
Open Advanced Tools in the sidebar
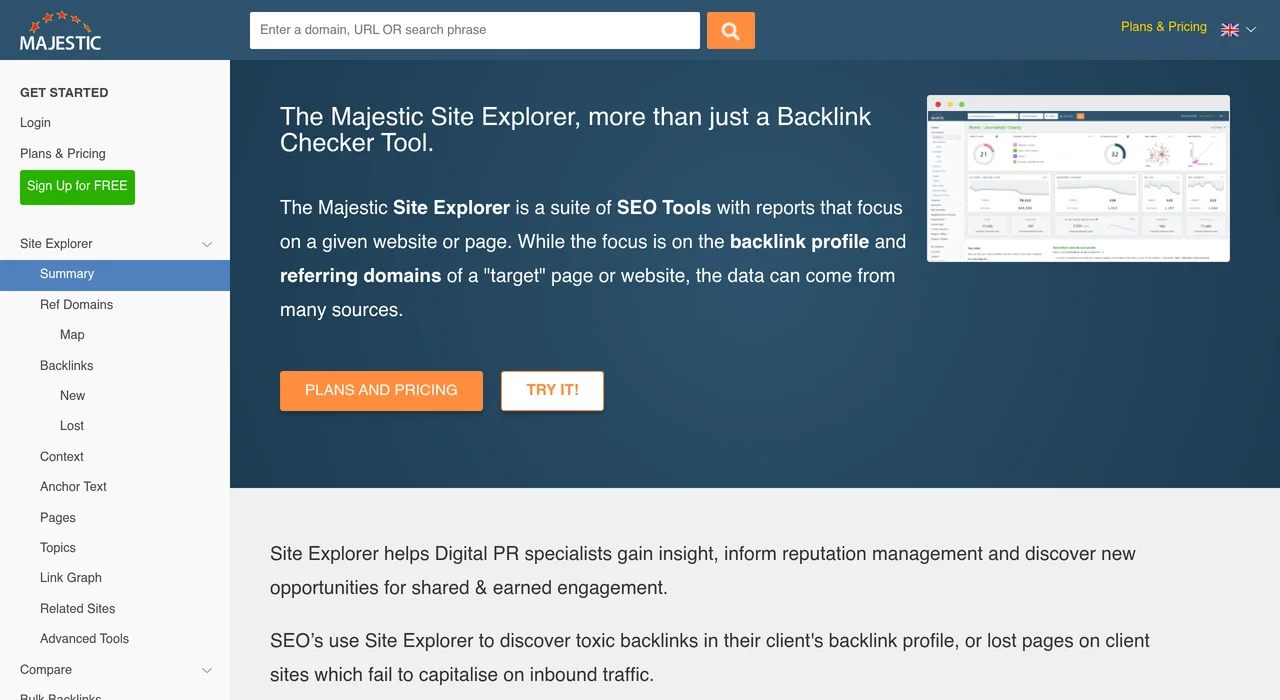tap(84, 639)
